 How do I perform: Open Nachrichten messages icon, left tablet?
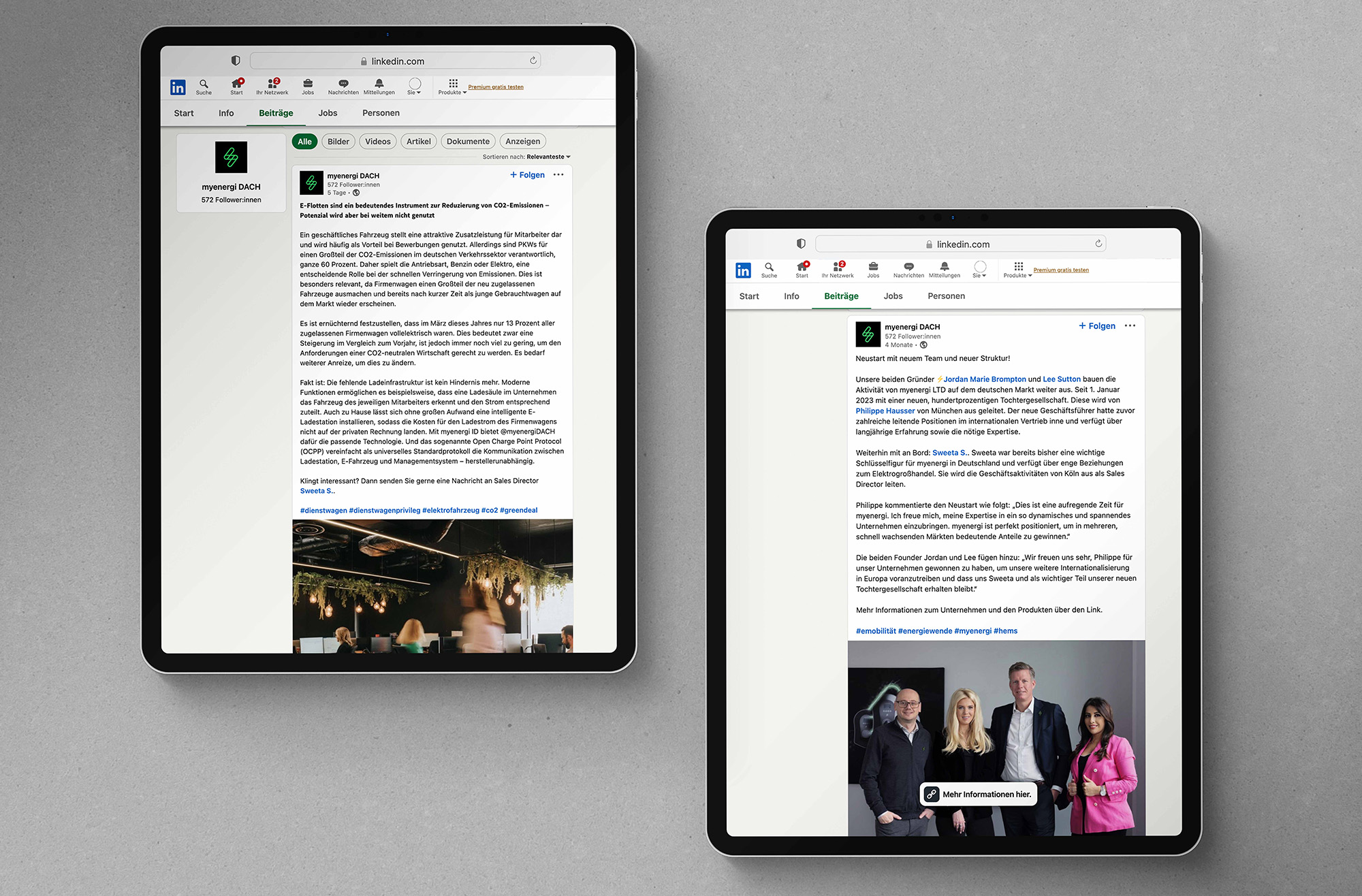[343, 86]
